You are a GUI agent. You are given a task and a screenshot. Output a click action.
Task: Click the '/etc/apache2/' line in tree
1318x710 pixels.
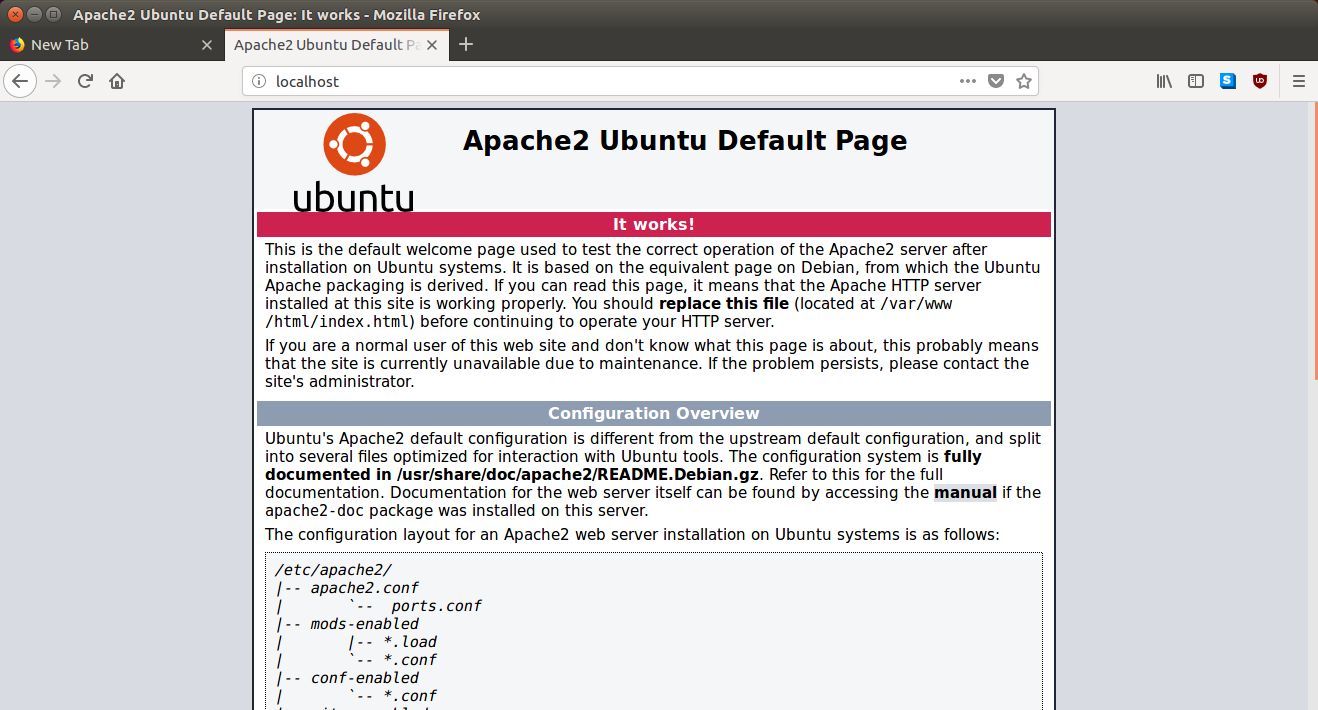333,570
